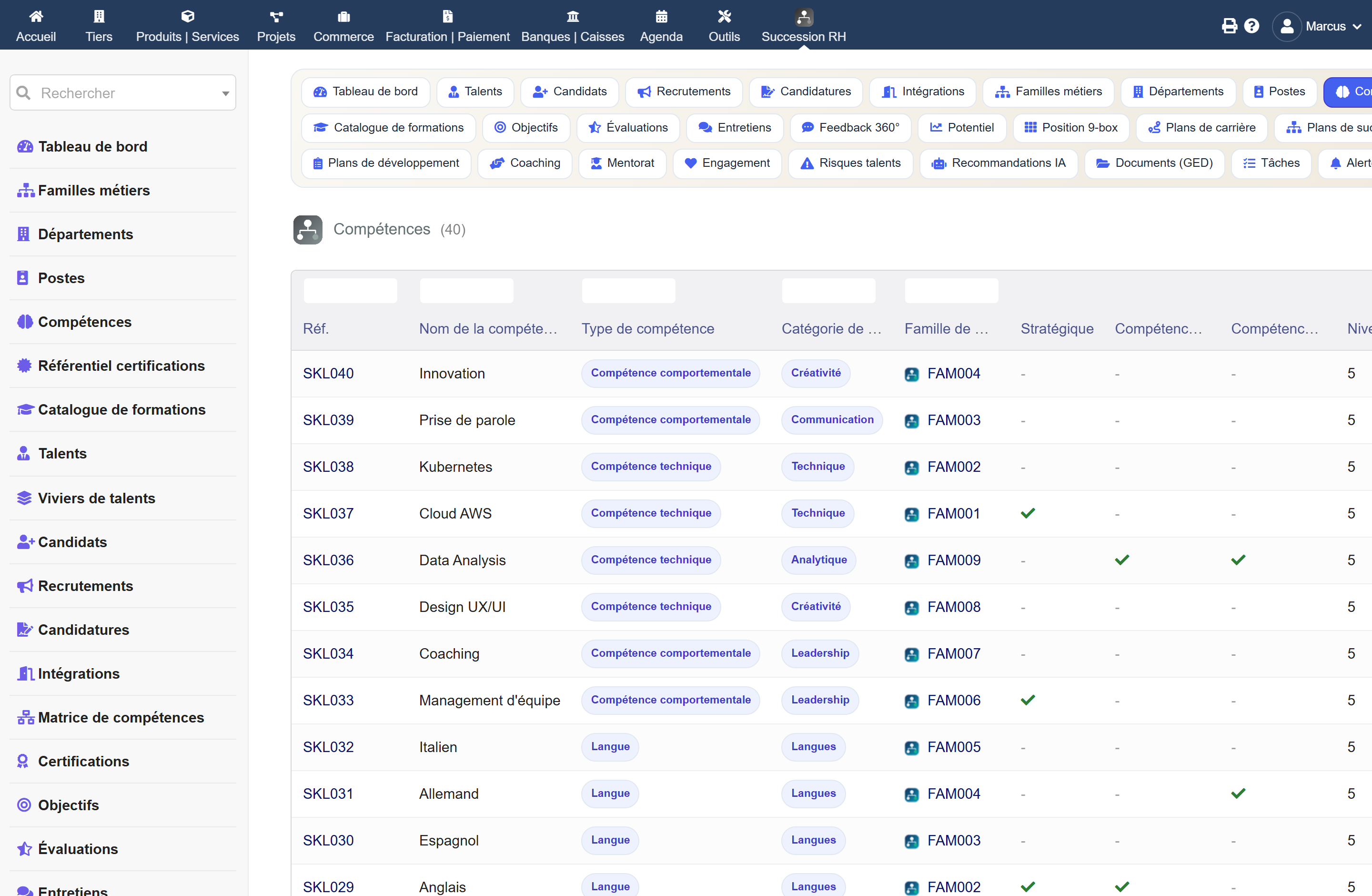
Task: Open family link FAM005
Action: click(953, 747)
